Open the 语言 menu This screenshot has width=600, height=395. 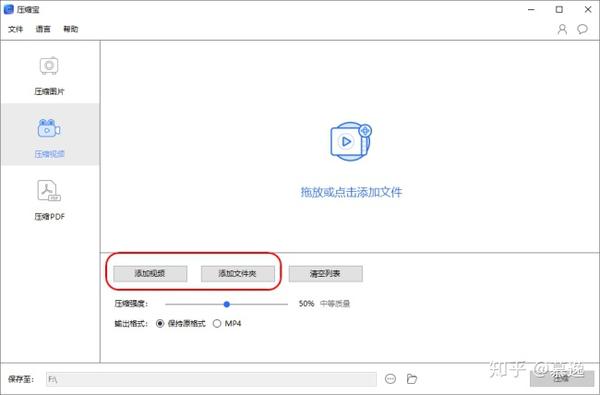43,29
